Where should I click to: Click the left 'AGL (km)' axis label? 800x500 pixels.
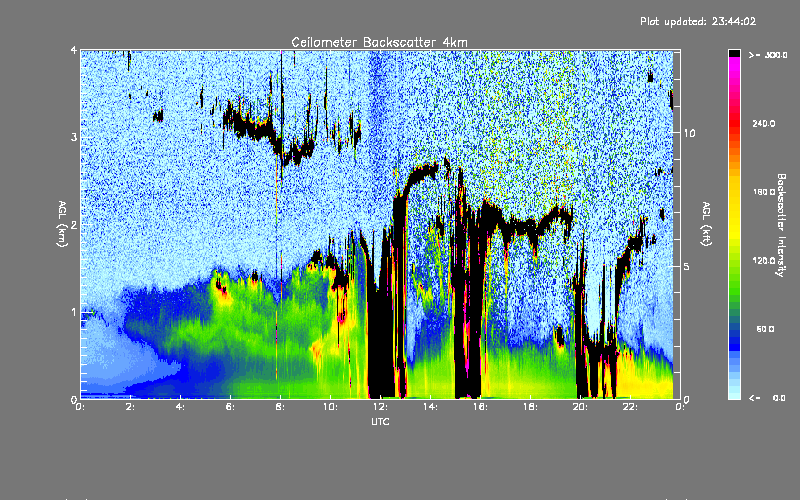point(62,224)
